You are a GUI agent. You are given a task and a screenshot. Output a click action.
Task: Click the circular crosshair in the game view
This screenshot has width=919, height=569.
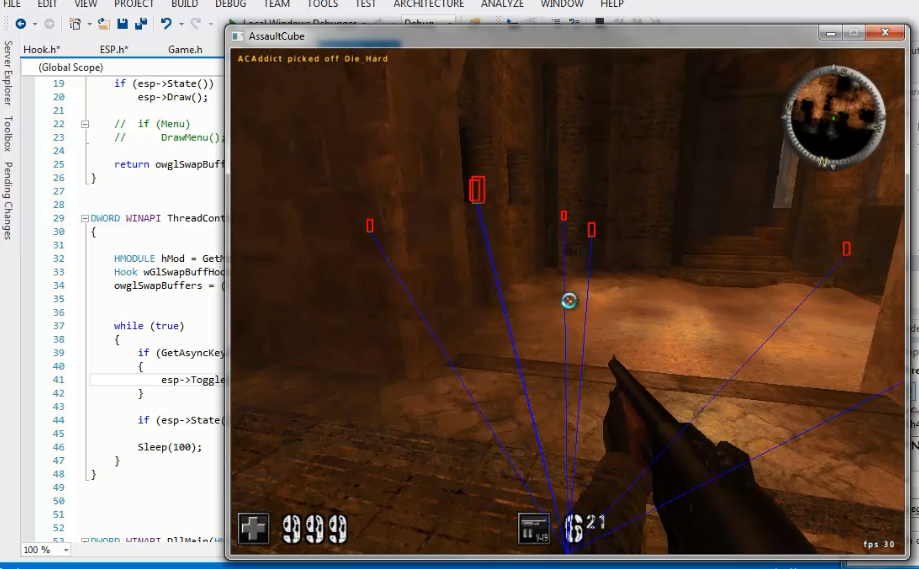coord(569,301)
